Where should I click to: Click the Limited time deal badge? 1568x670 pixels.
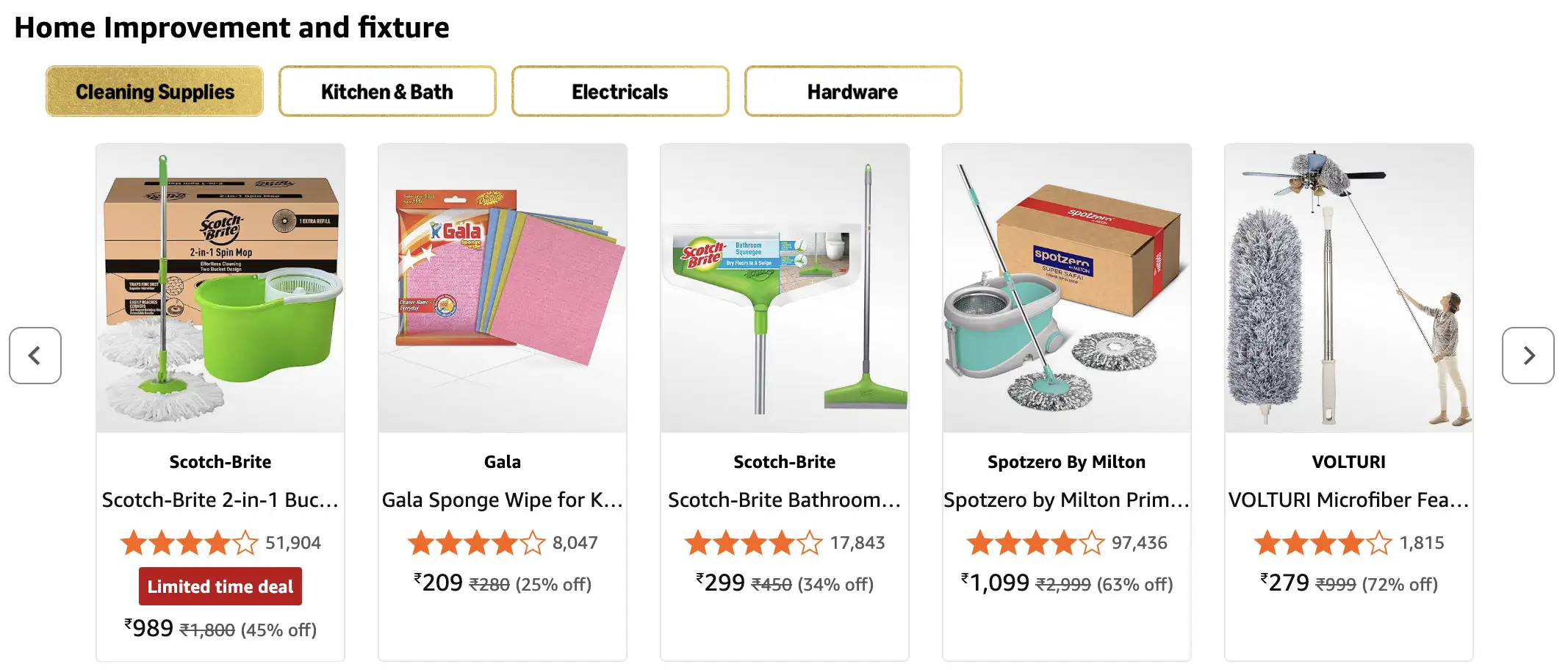point(220,586)
